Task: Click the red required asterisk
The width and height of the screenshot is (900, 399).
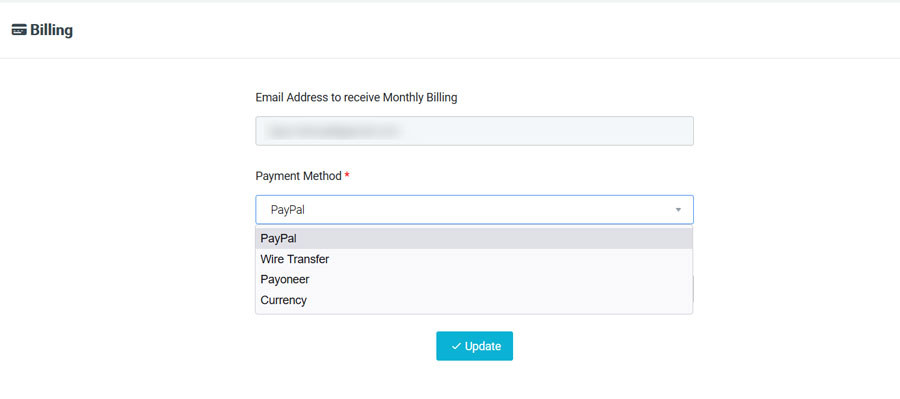Action: [347, 176]
